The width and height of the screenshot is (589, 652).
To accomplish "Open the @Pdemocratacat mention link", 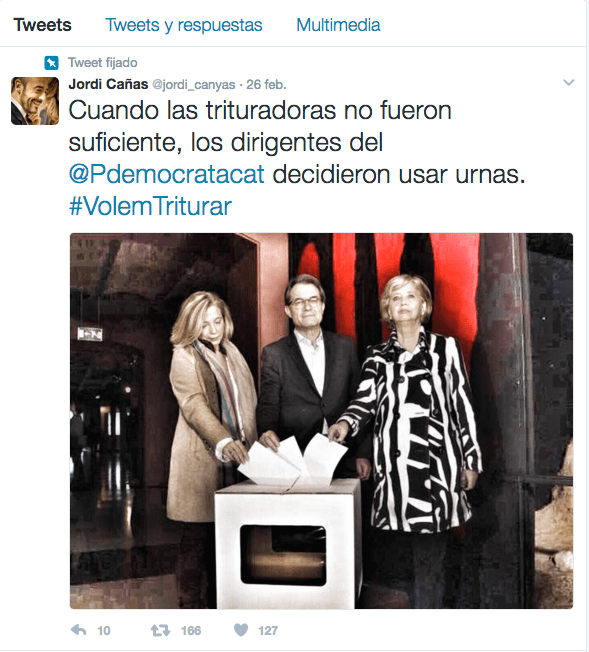I will (x=167, y=174).
